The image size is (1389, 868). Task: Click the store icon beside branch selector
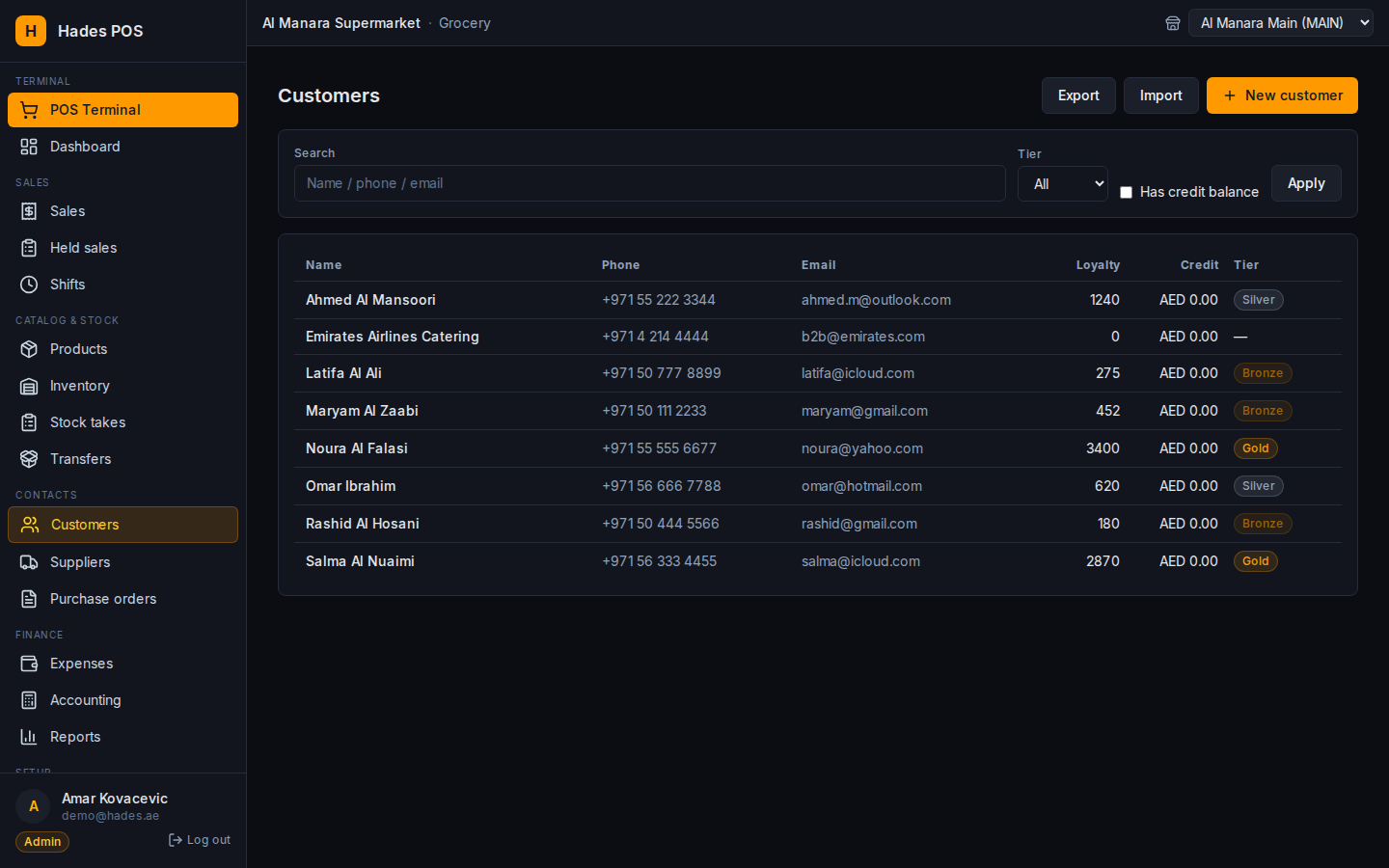tap(1173, 23)
